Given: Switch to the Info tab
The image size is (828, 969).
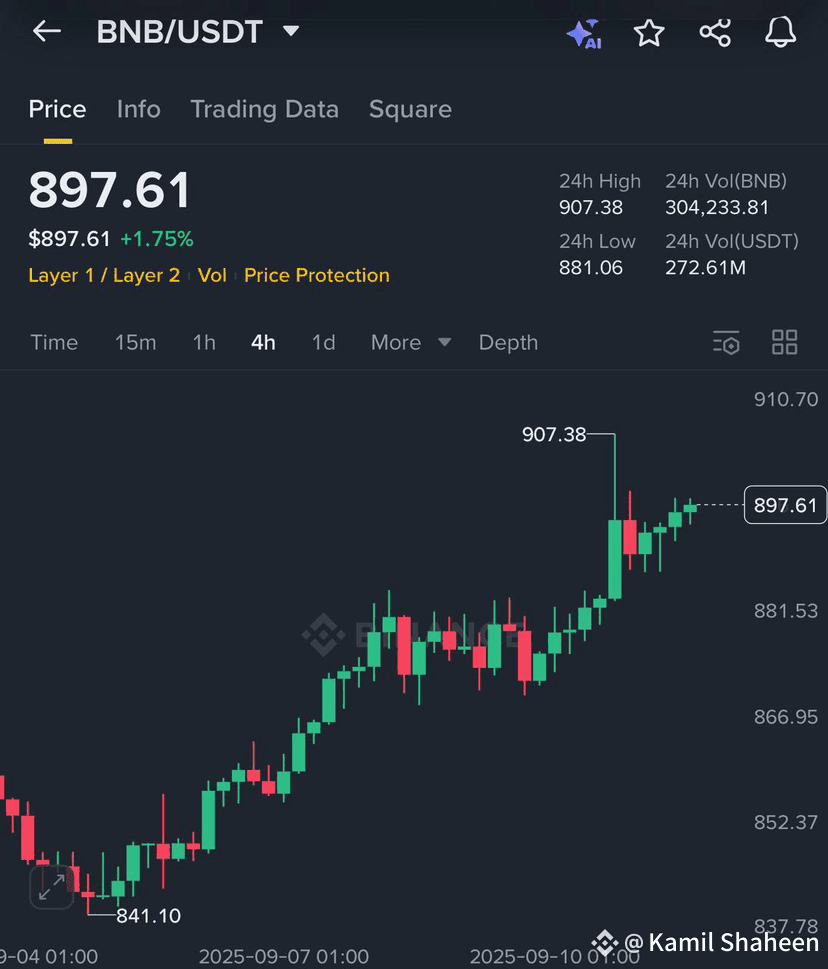Looking at the screenshot, I should click(x=138, y=109).
